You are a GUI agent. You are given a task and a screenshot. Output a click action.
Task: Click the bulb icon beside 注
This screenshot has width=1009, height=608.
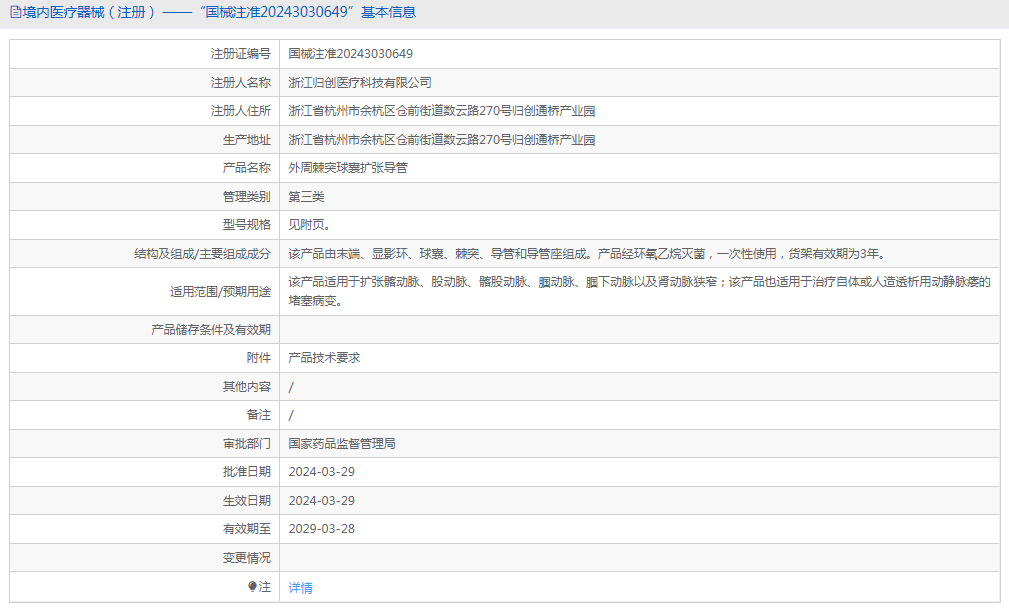pyautogui.click(x=252, y=586)
